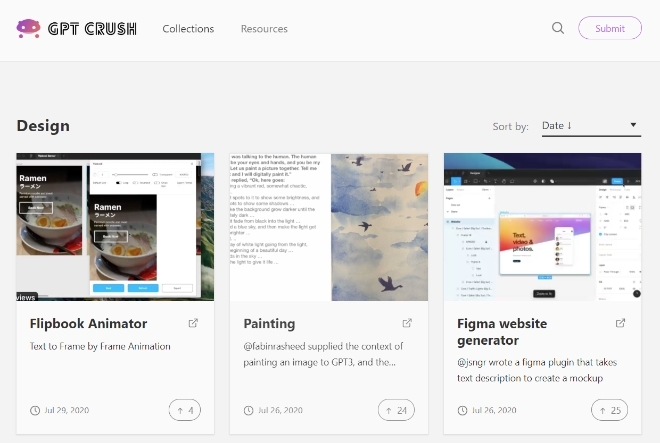This screenshot has height=443, width=660.
Task: Upvote the Painting card with 24 votes
Action: click(396, 410)
